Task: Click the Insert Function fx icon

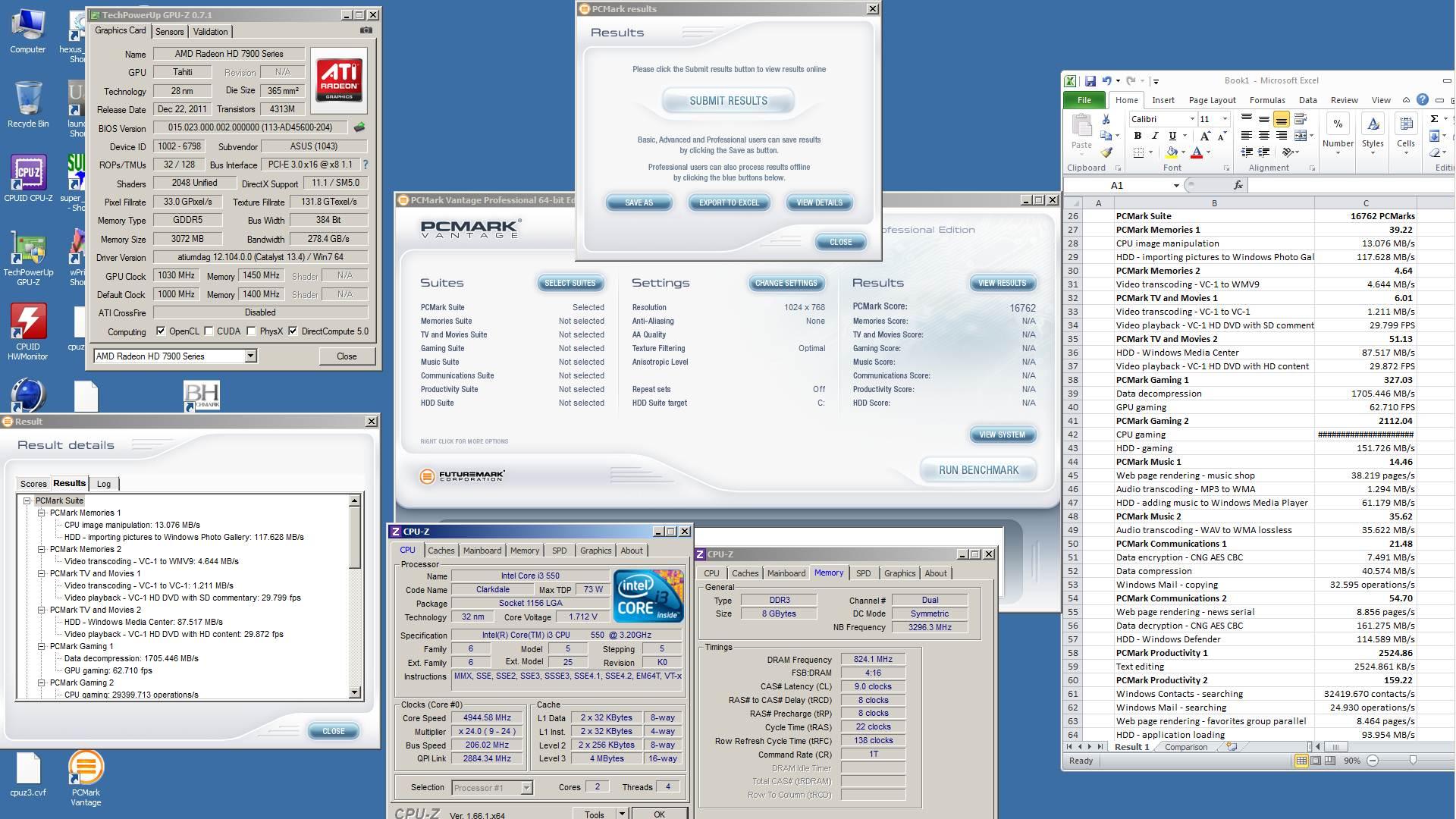Action: 1238,185
